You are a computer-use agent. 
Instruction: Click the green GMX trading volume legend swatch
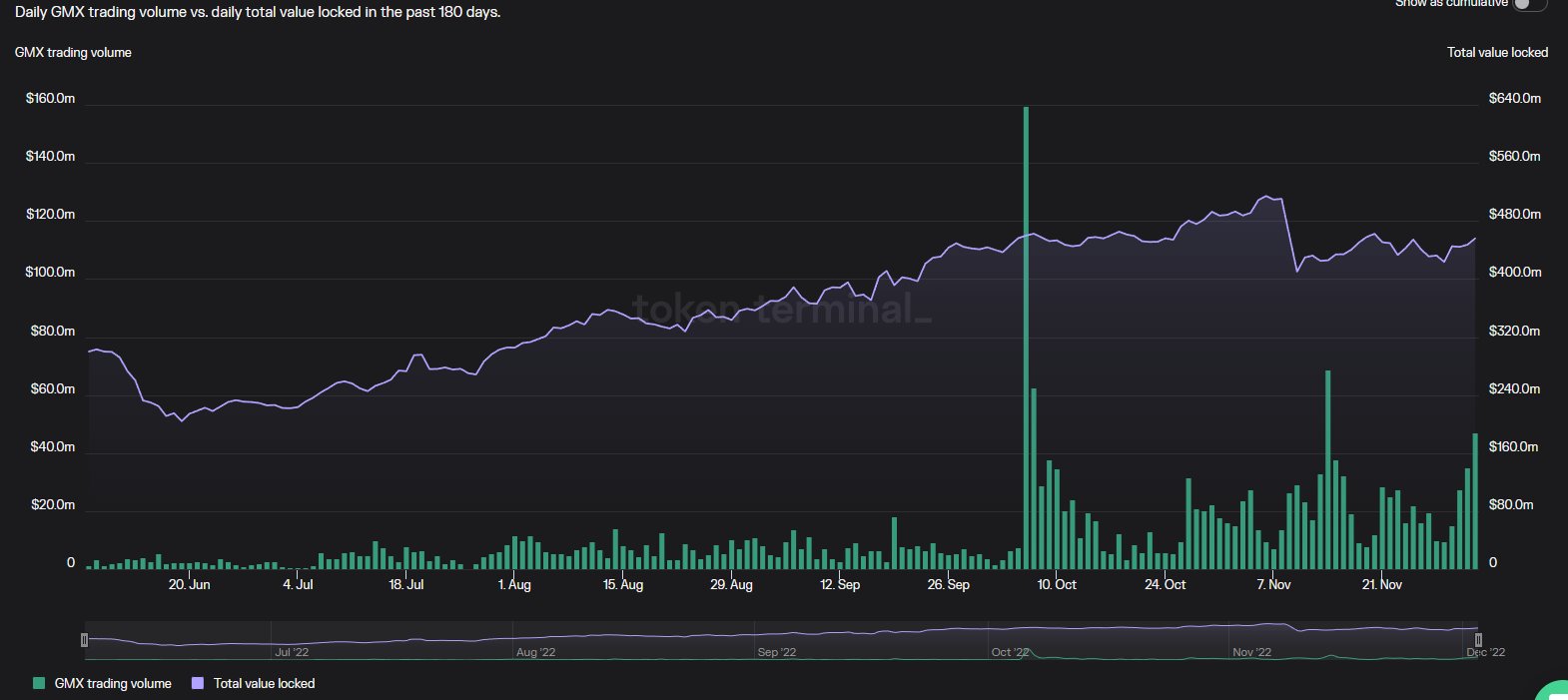click(x=39, y=683)
